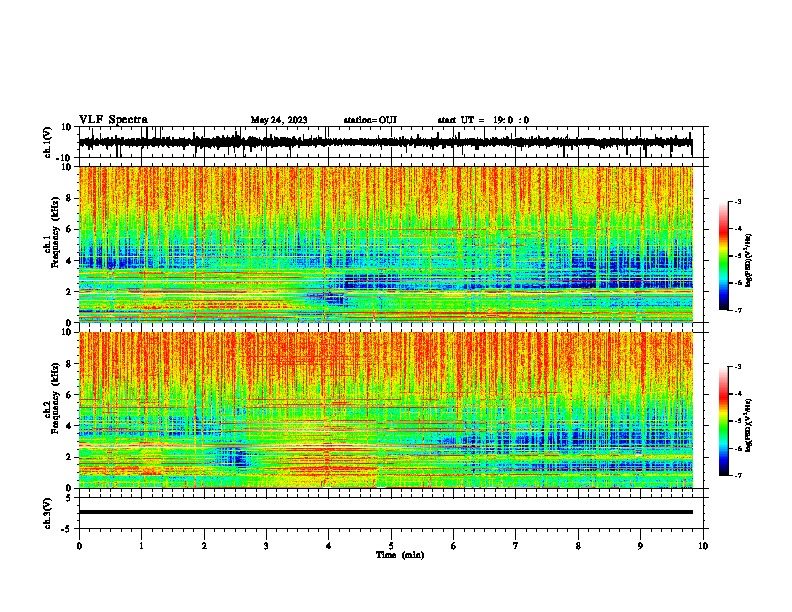The image size is (792, 612).
Task: Click the "station=OUI" label
Action: (x=370, y=120)
